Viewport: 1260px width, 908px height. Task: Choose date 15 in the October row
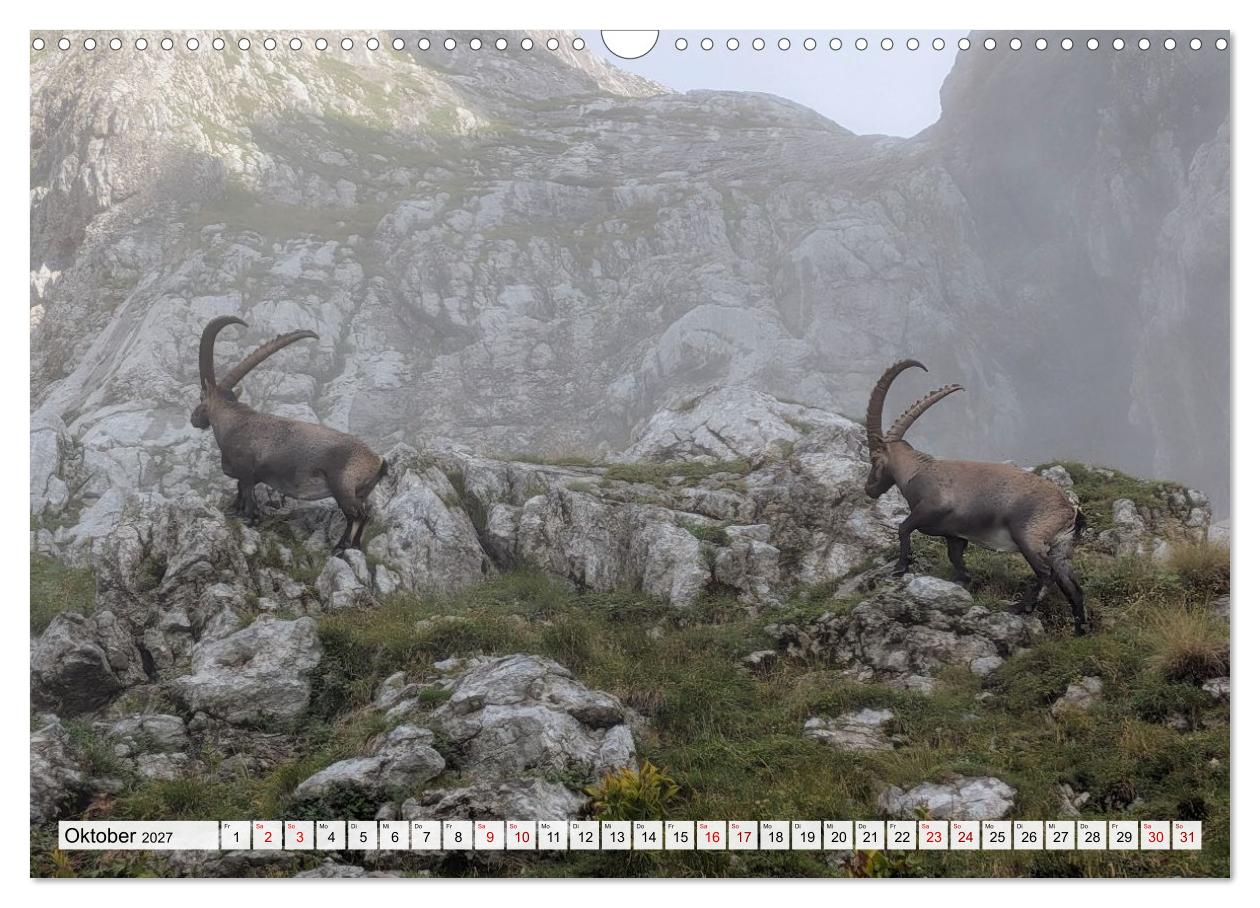pyautogui.click(x=679, y=836)
